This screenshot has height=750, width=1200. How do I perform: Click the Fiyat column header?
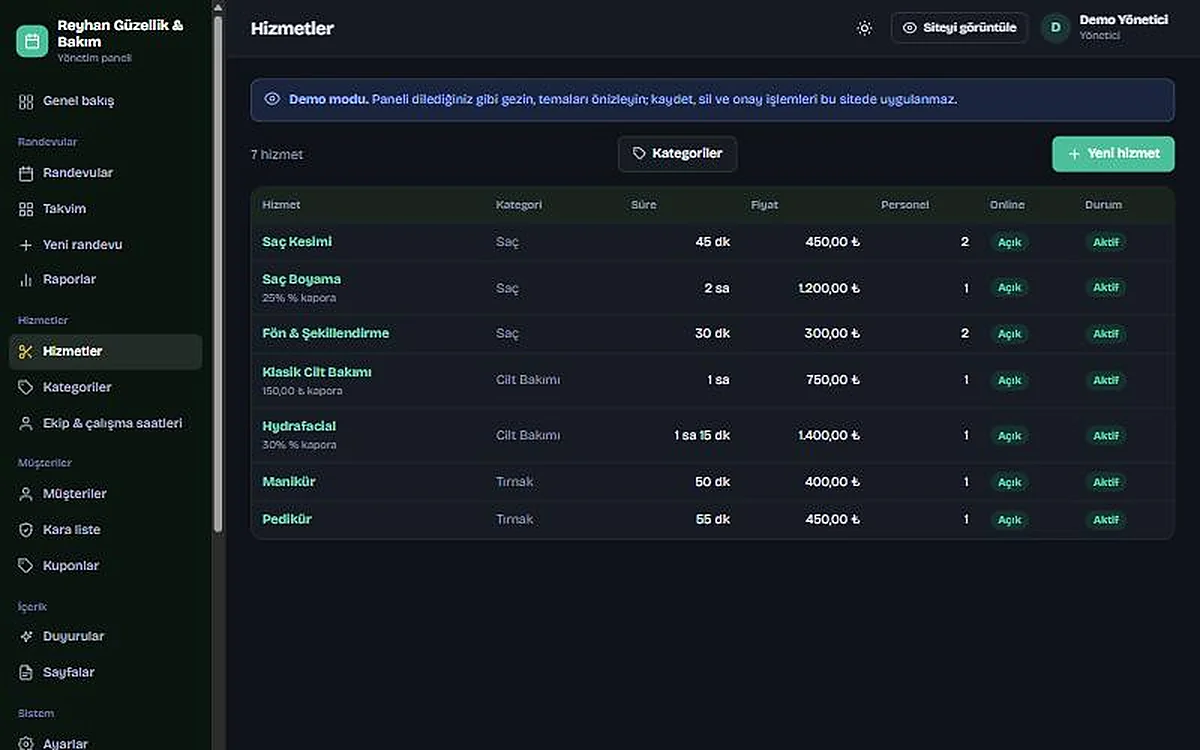(x=765, y=205)
